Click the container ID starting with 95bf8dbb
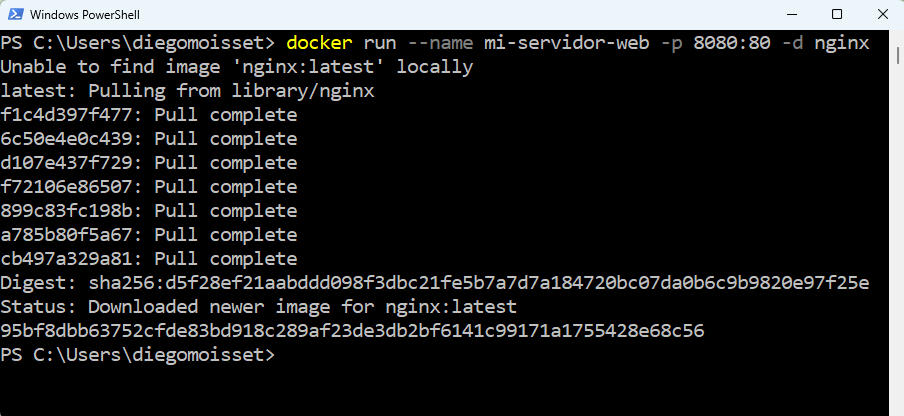Viewport: 904px width, 416px height. click(x=350, y=331)
